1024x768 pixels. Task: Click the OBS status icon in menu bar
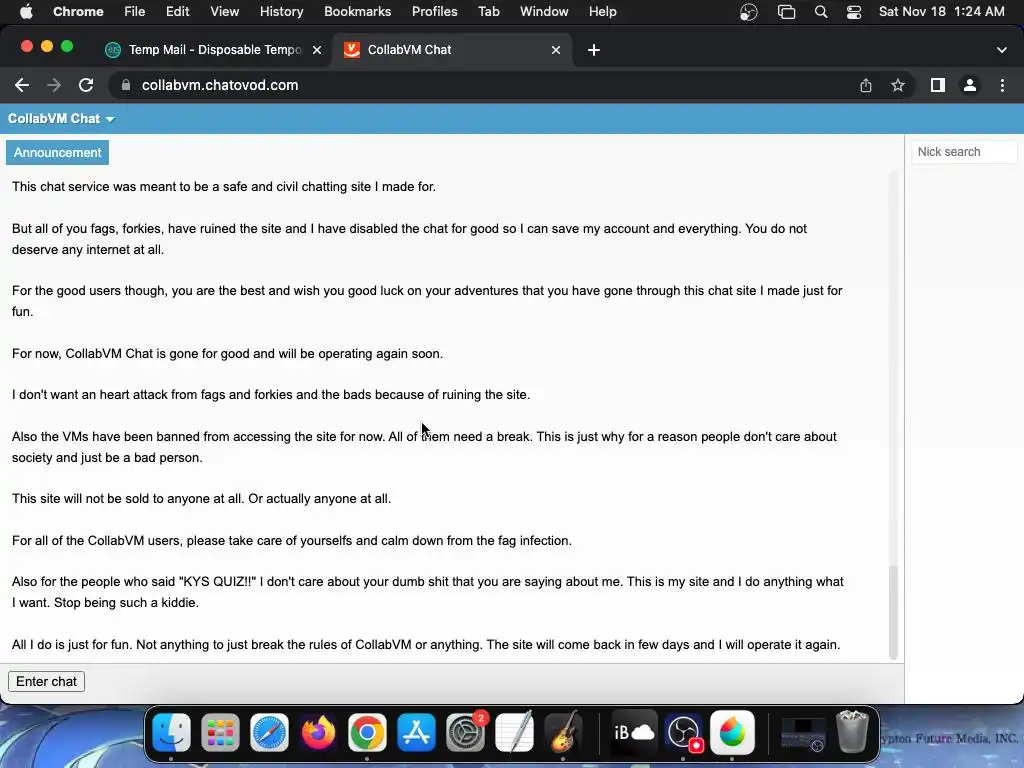click(748, 11)
